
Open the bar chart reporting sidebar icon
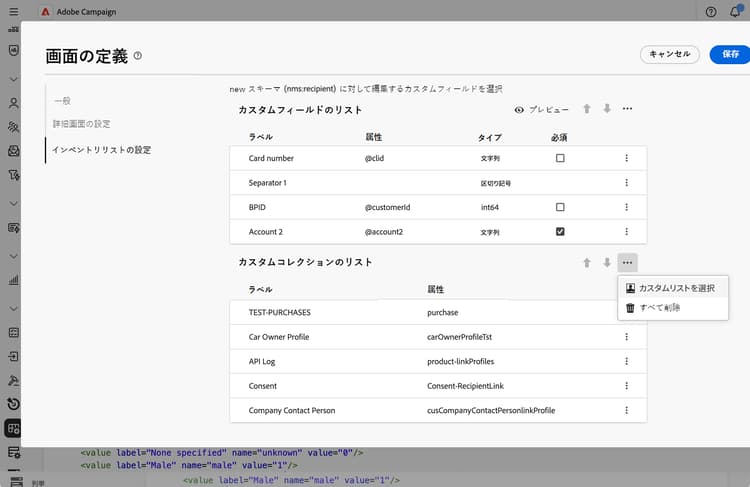click(13, 280)
